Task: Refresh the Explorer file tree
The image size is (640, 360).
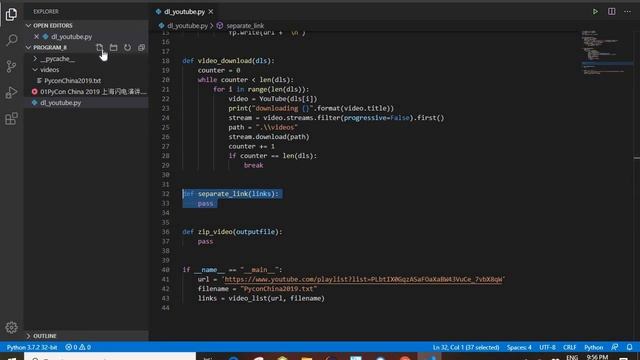Action: (x=127, y=47)
